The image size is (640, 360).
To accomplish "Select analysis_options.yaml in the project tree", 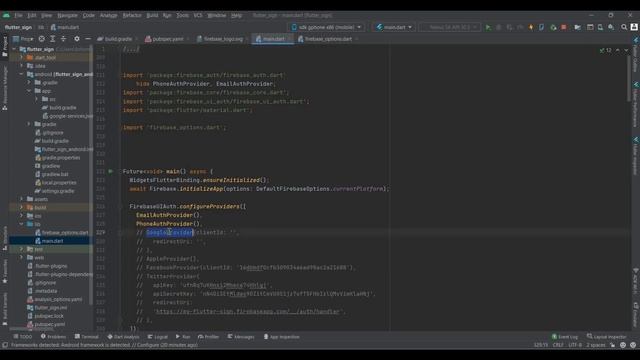I will [58, 299].
